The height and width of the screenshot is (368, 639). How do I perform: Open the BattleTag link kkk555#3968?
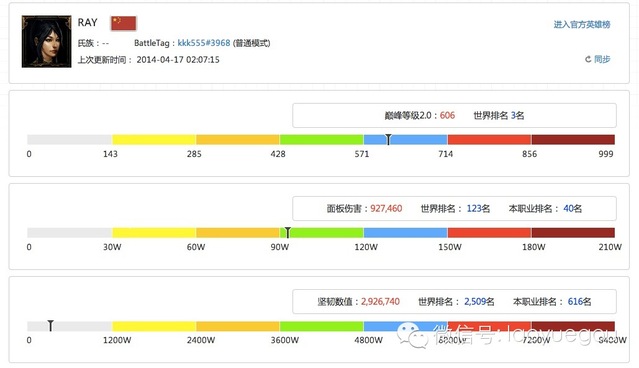(204, 43)
